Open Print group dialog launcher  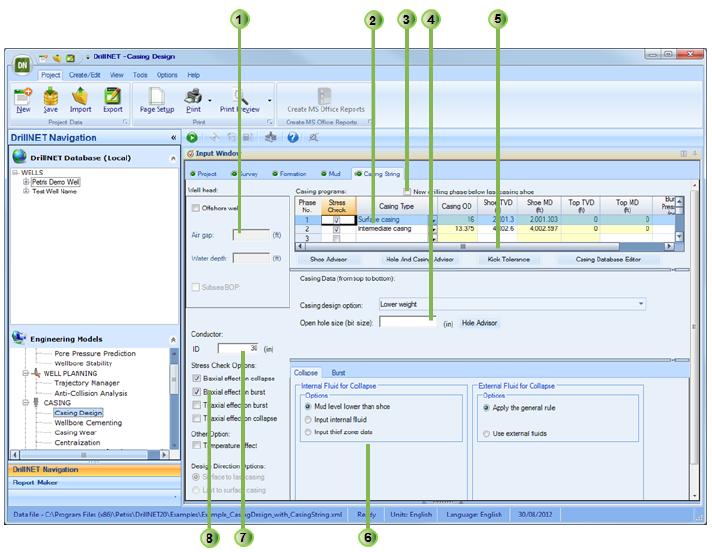point(270,122)
